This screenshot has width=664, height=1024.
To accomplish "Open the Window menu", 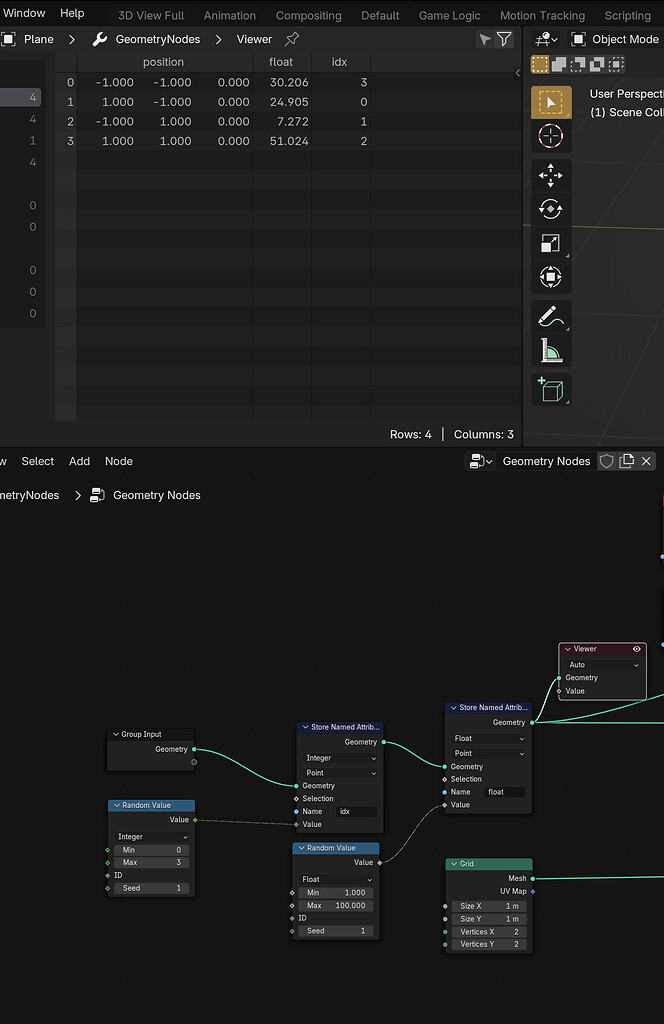I will tap(24, 13).
